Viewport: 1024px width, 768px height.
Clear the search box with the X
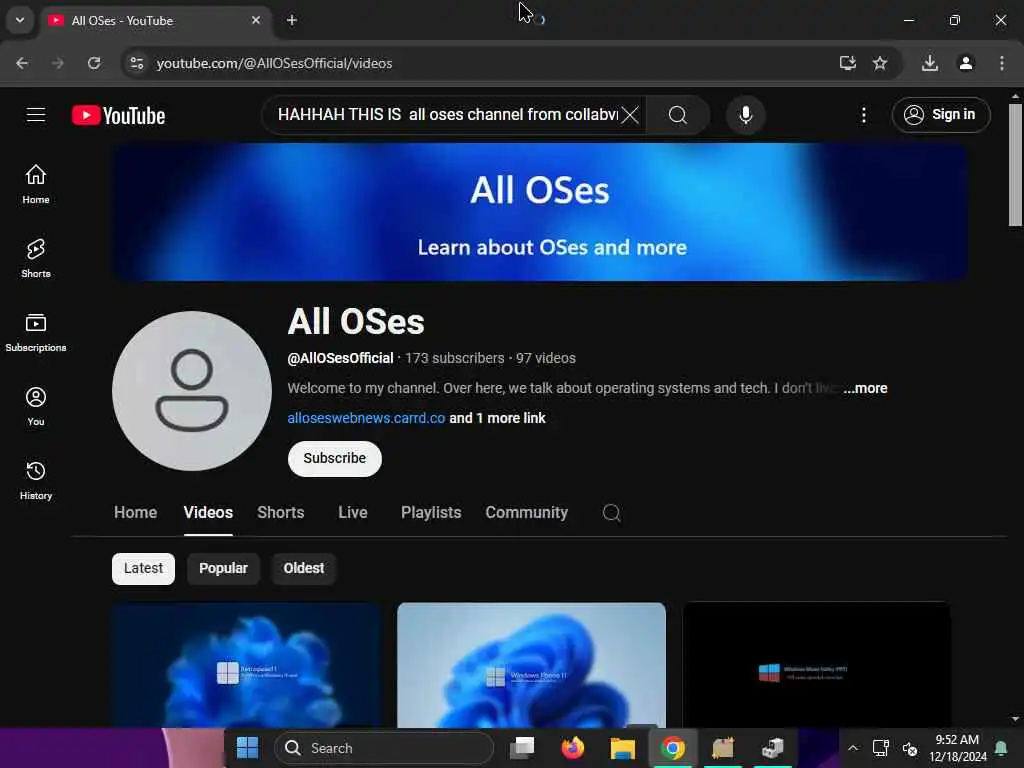tap(630, 115)
